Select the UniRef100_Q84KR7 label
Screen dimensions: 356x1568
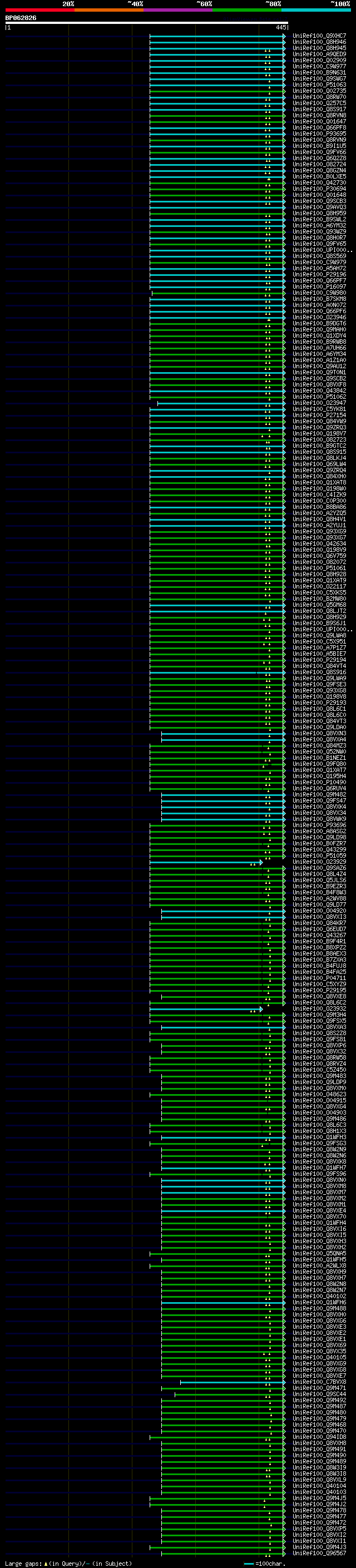pos(319,923)
